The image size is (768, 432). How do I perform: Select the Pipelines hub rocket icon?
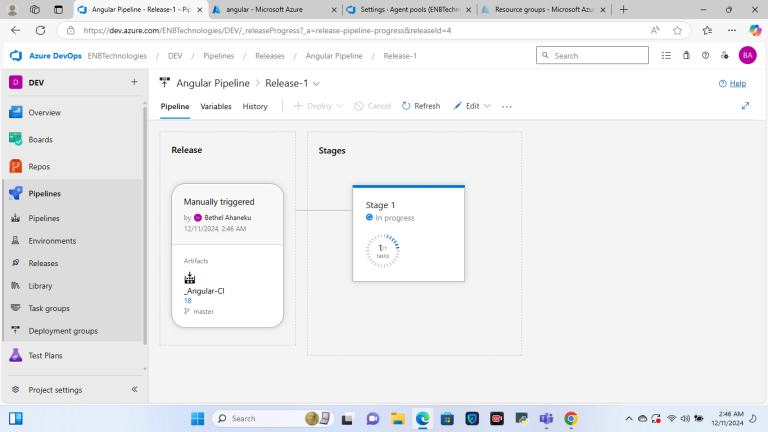point(16,193)
